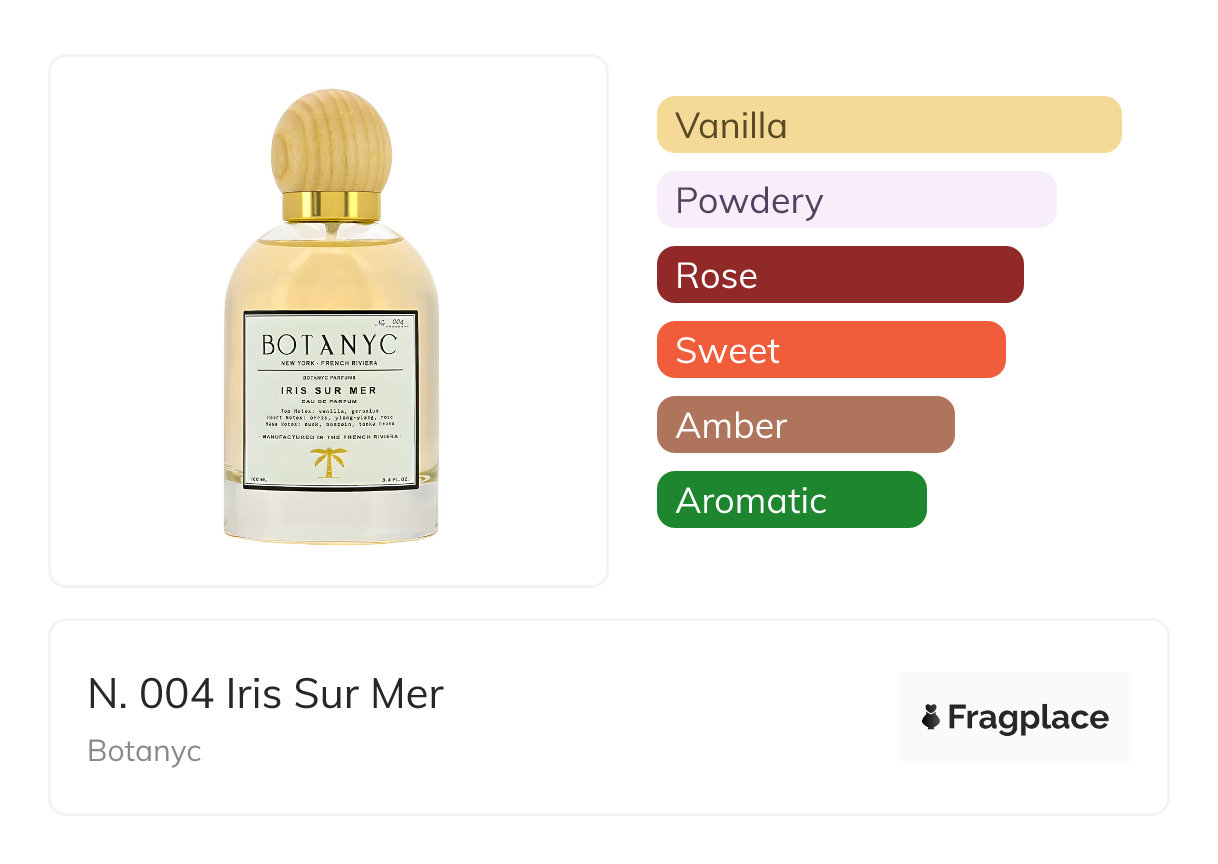The width and height of the screenshot is (1218, 864).
Task: Click the Rose accord bar
Action: coord(839,275)
